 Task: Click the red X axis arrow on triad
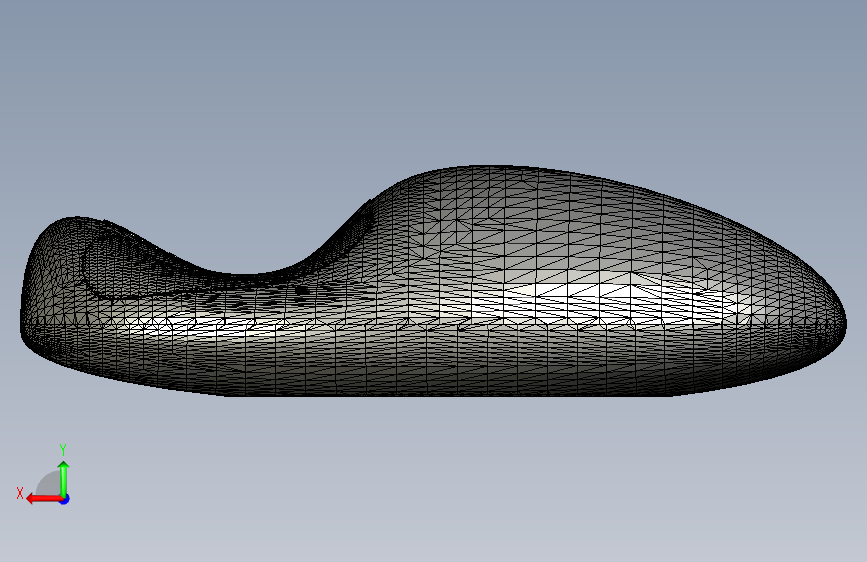coord(44,499)
